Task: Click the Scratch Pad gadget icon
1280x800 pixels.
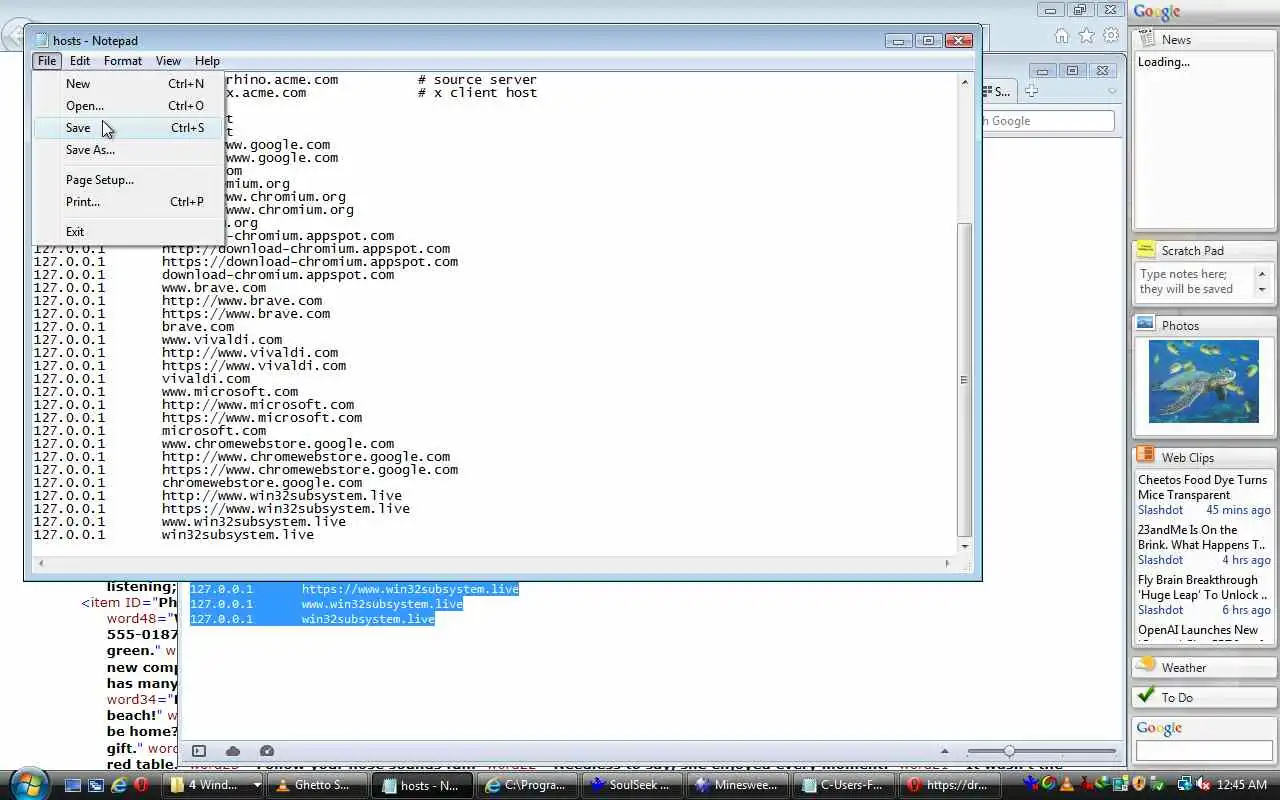Action: point(1146,250)
